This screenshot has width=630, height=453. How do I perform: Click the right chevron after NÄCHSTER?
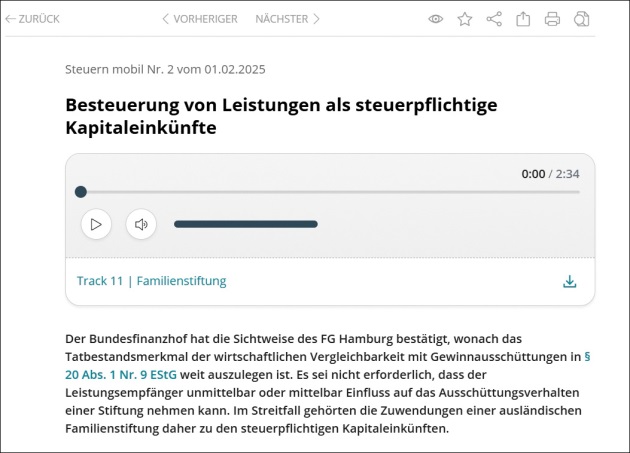pos(316,19)
